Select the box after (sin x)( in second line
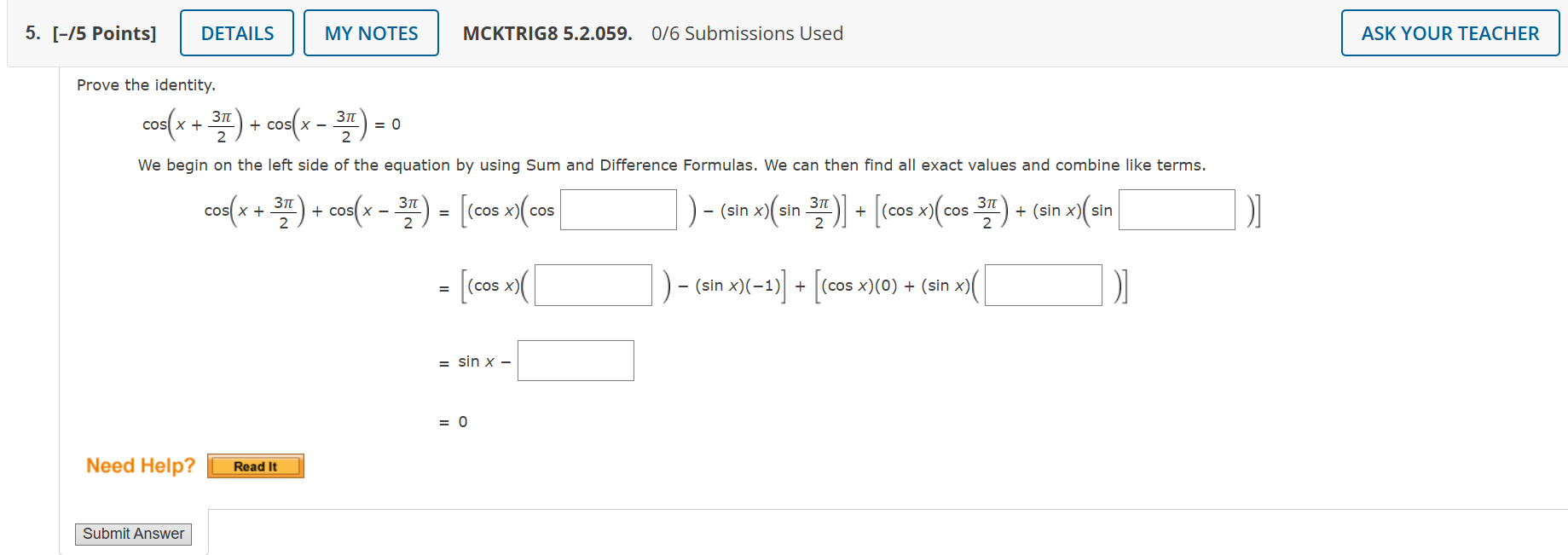 point(1042,285)
